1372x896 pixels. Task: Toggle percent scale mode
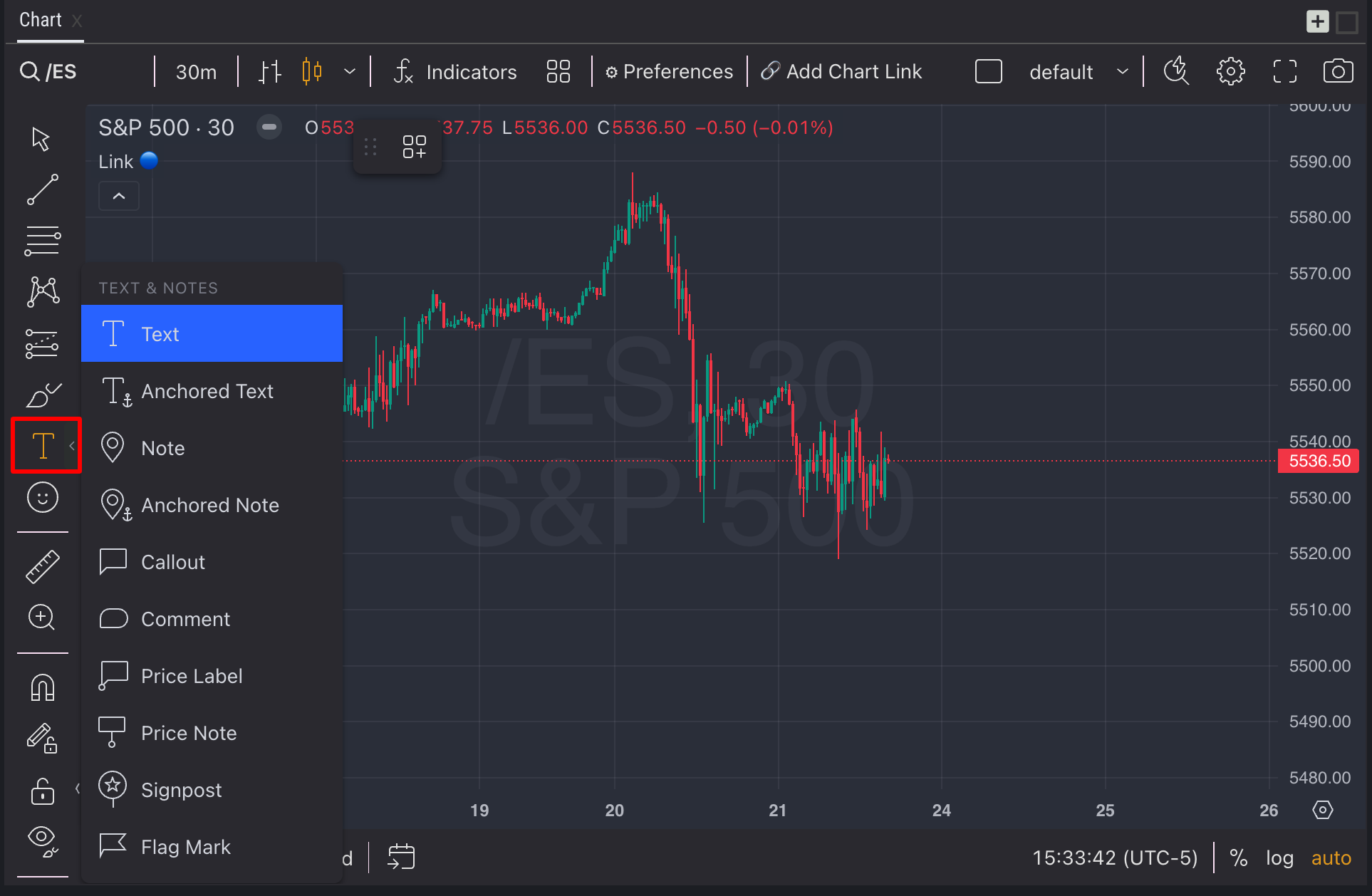[x=1239, y=858]
